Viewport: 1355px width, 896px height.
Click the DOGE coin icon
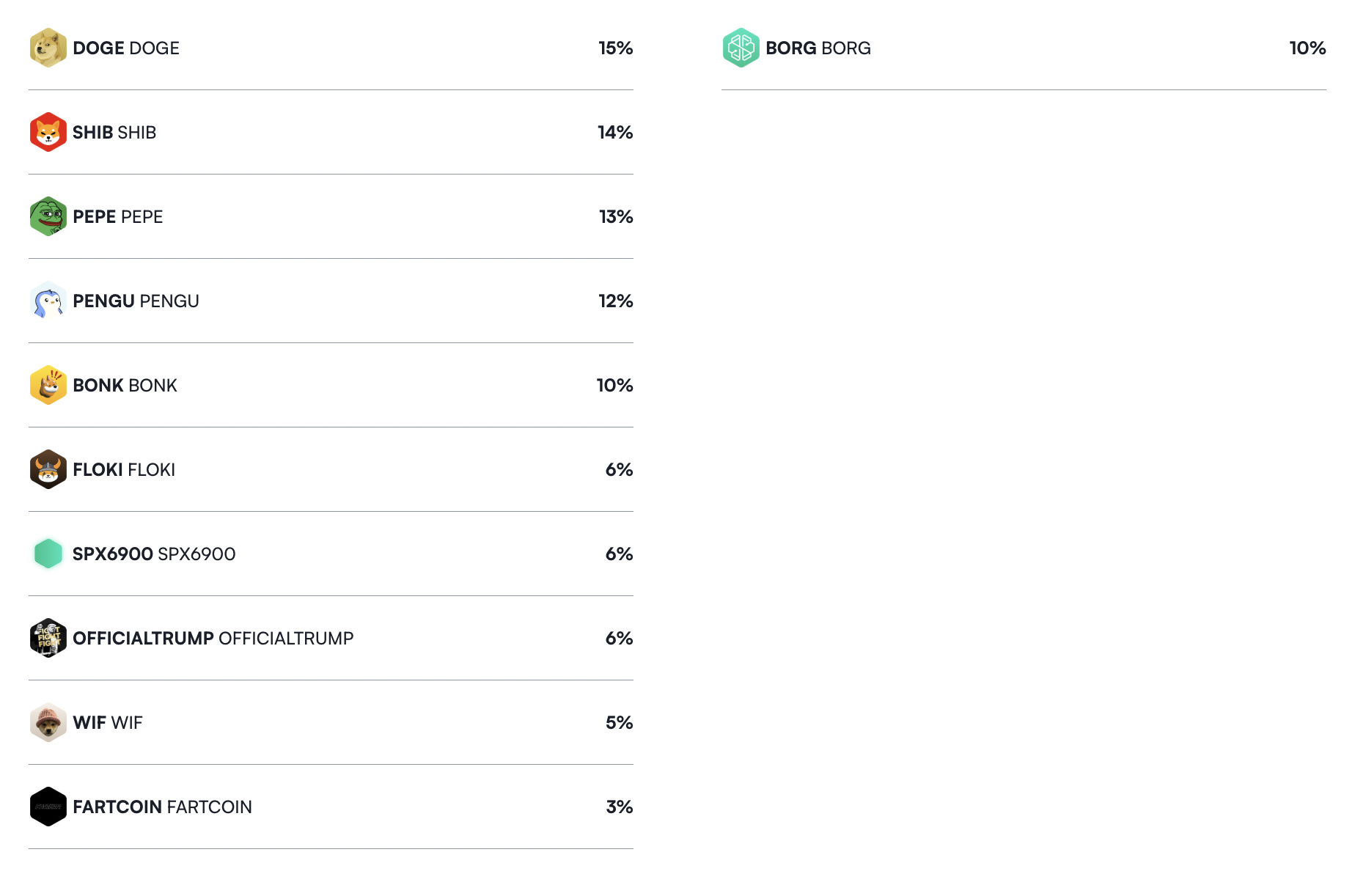tap(48, 48)
